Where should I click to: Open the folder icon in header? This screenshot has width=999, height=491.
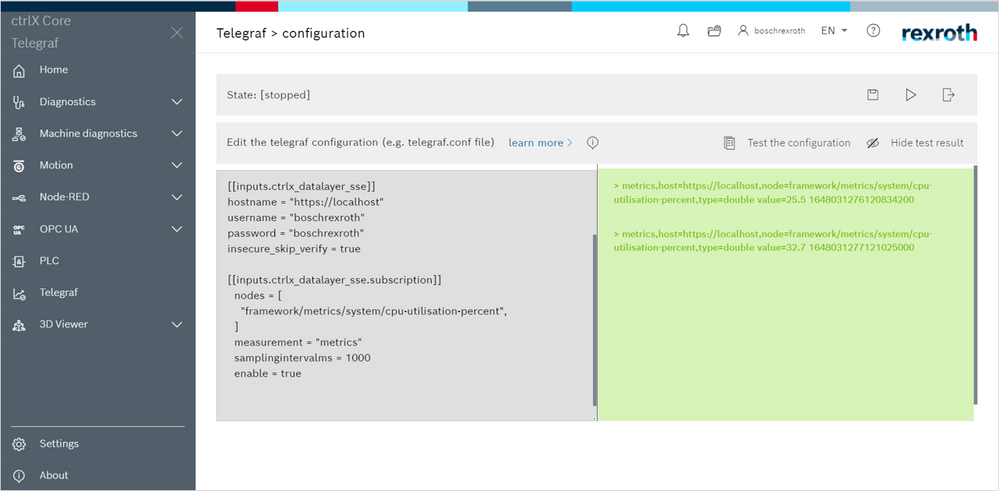point(714,31)
